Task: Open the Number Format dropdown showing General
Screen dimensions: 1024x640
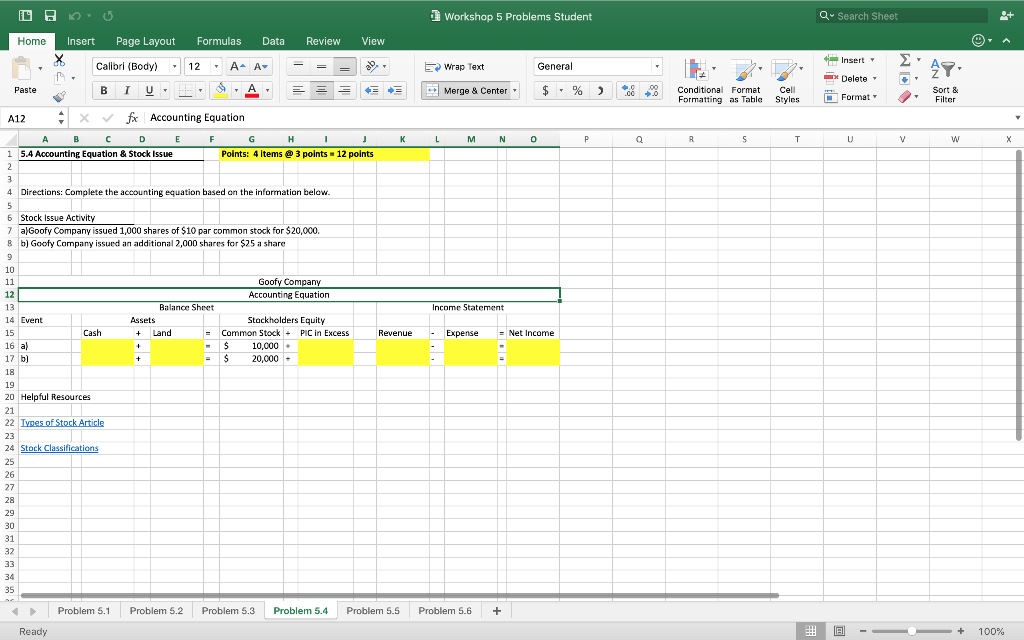Action: click(597, 66)
